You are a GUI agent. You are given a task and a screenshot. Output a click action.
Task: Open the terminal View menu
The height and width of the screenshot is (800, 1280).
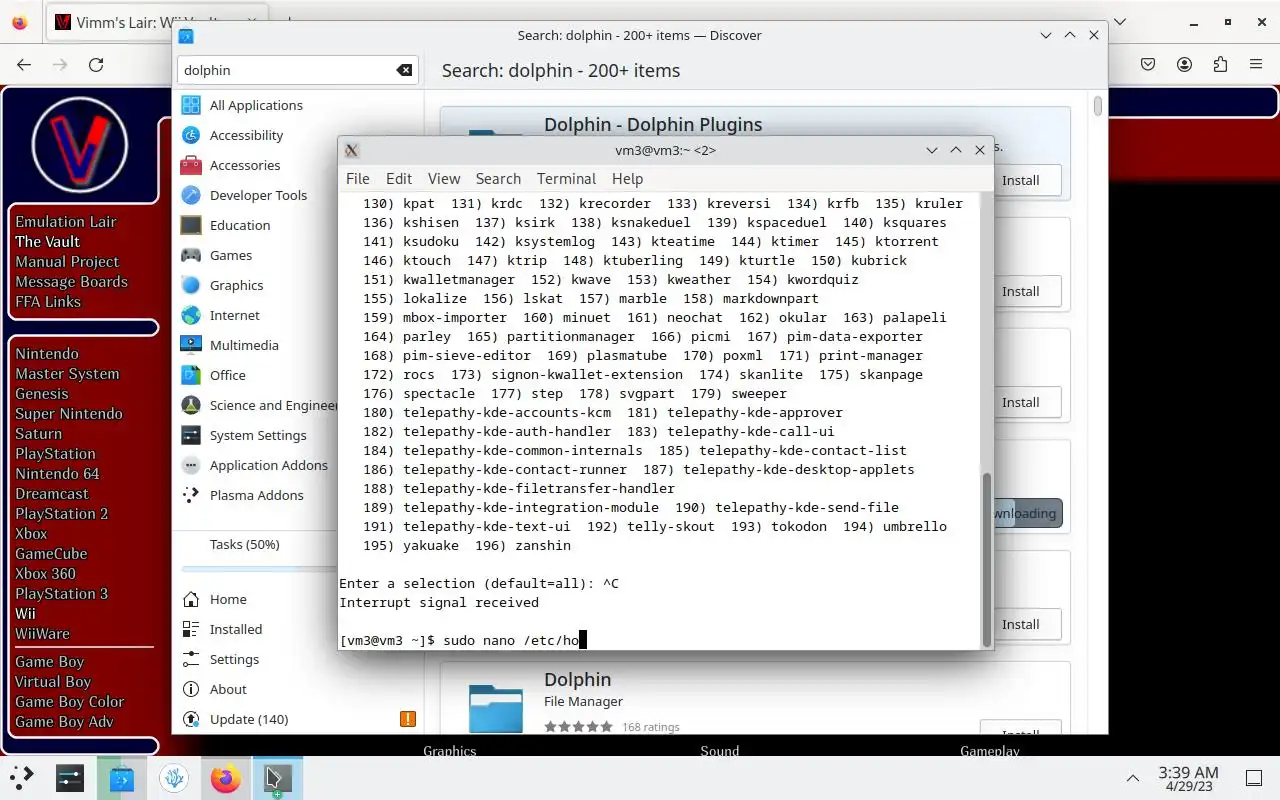444,178
